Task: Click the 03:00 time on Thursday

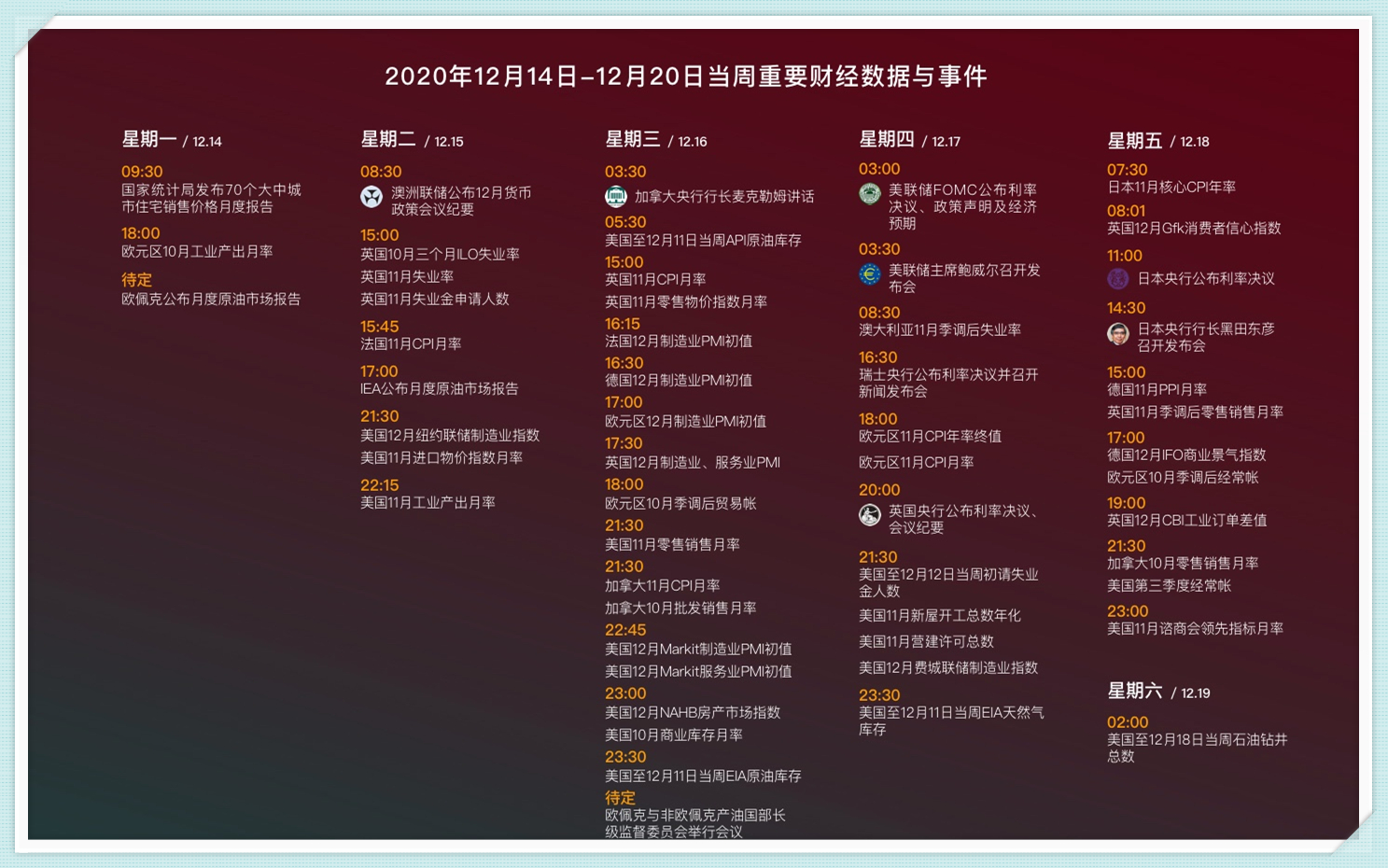Action: [879, 169]
